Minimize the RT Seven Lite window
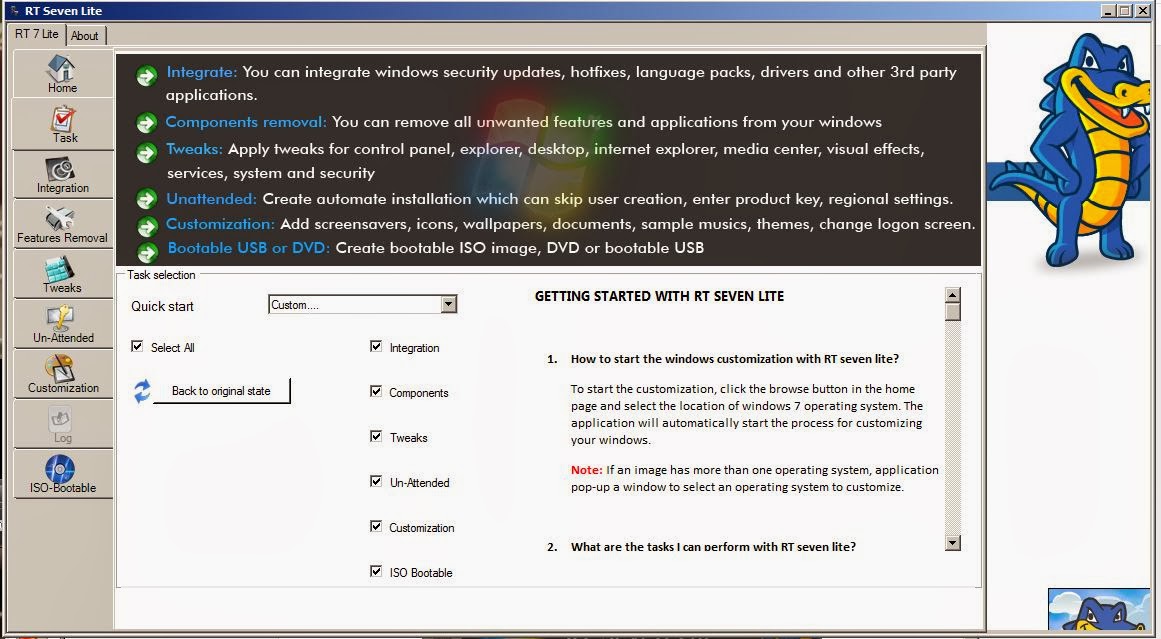This screenshot has height=639, width=1161. point(1108,10)
